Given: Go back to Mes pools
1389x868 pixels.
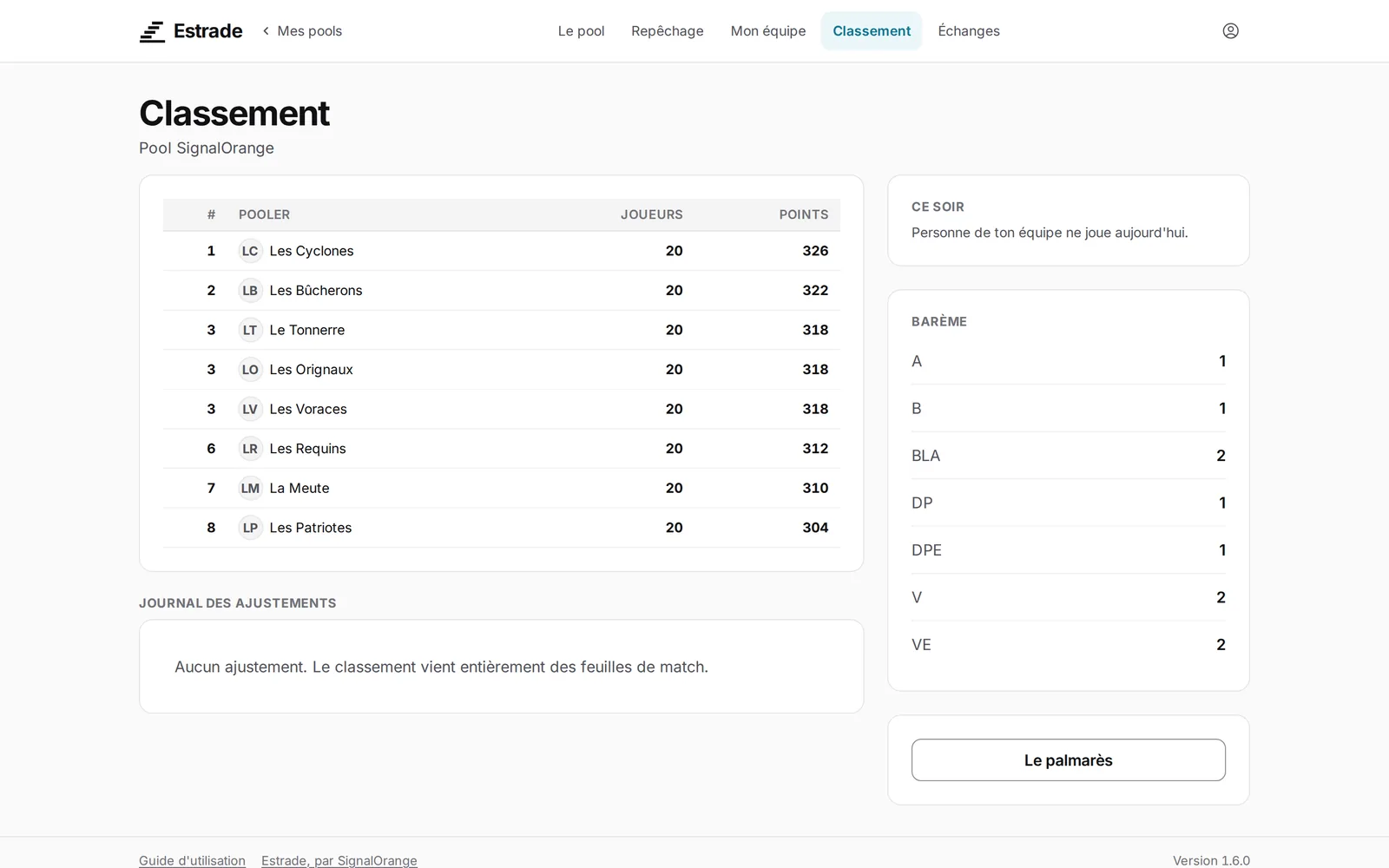Looking at the screenshot, I should (301, 31).
